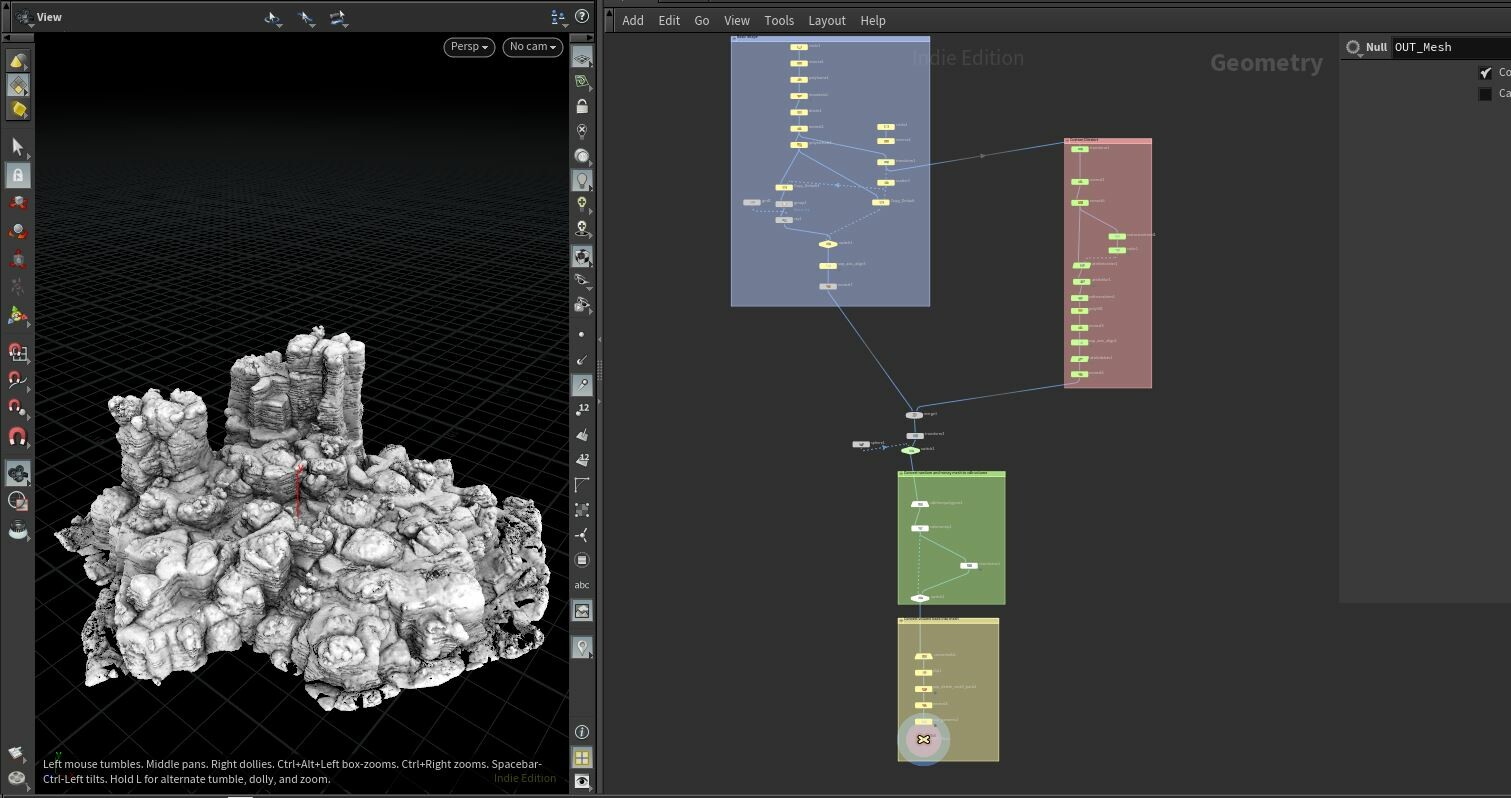Open the Persp view dropdown
This screenshot has width=1511, height=798.
(468, 47)
